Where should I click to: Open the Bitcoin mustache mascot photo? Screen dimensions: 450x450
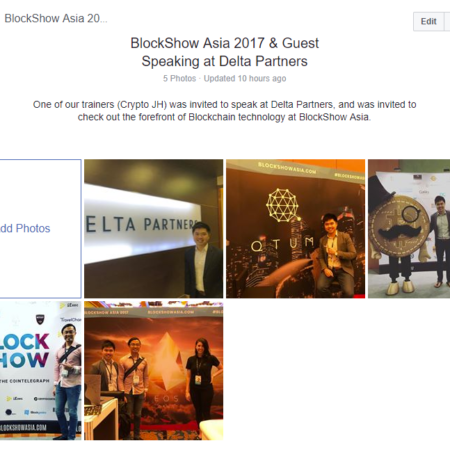pos(409,229)
